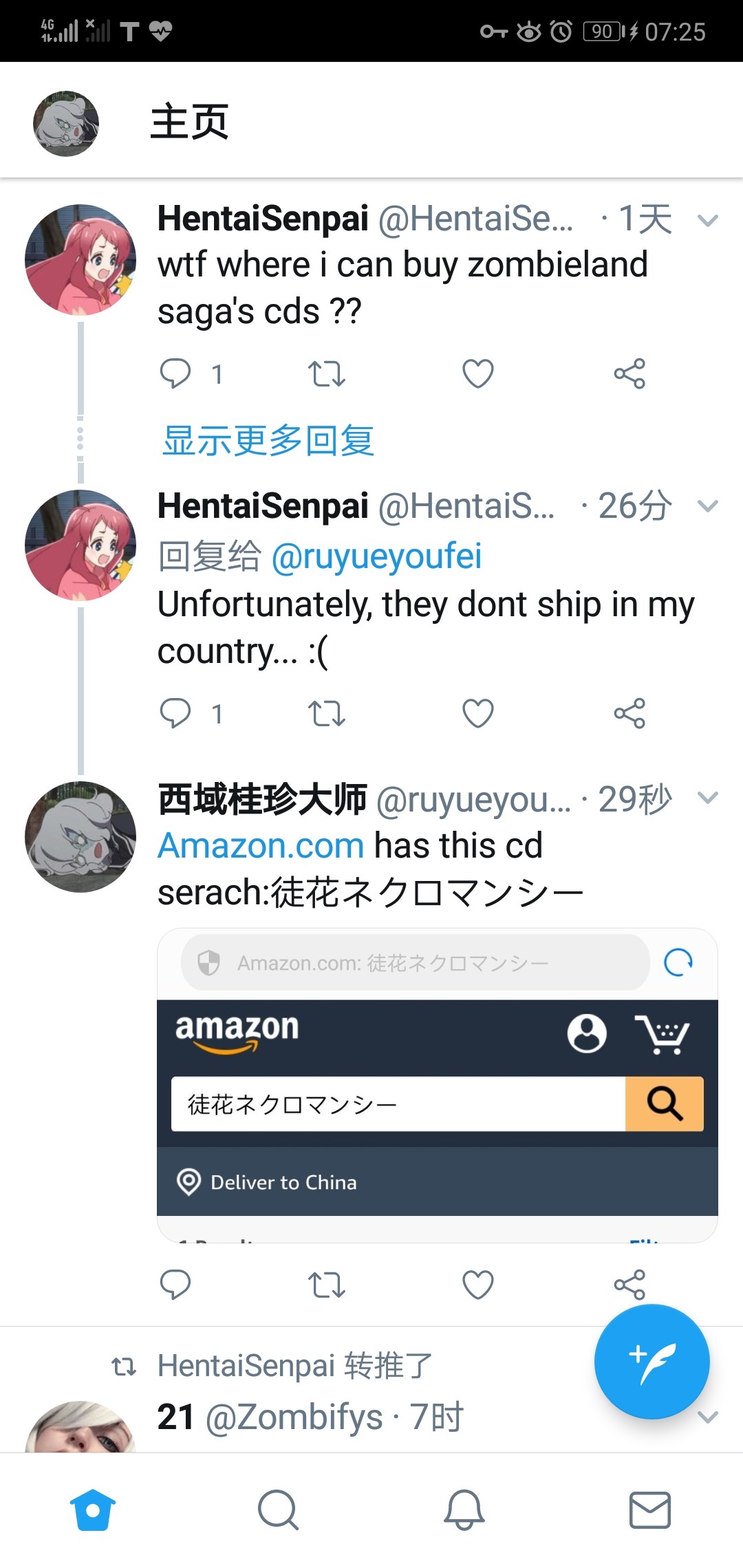This screenshot has height=1568, width=743.
Task: Tap the 显示更多回复 link
Action: [268, 441]
